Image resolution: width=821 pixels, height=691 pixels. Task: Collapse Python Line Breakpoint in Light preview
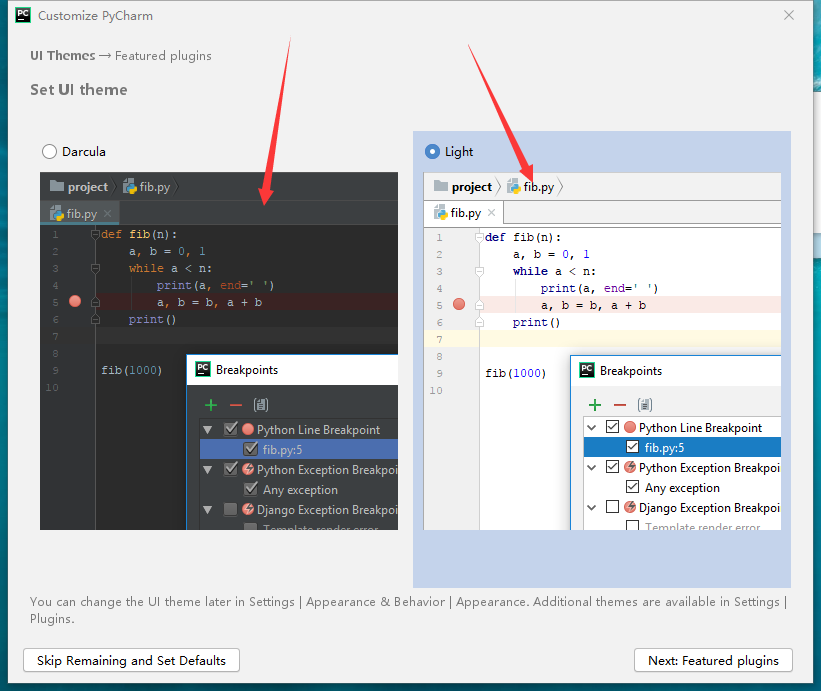point(592,428)
